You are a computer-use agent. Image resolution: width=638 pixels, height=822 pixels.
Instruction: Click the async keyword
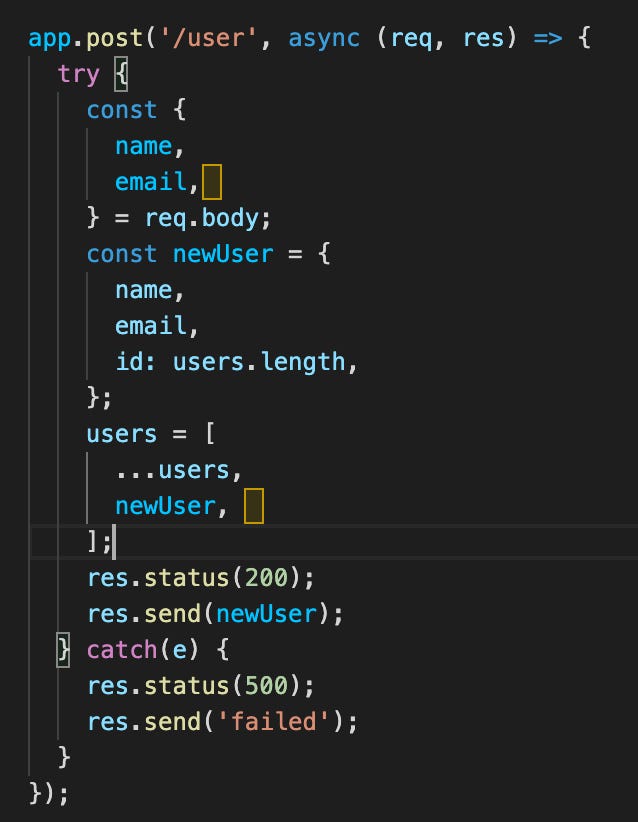(324, 38)
